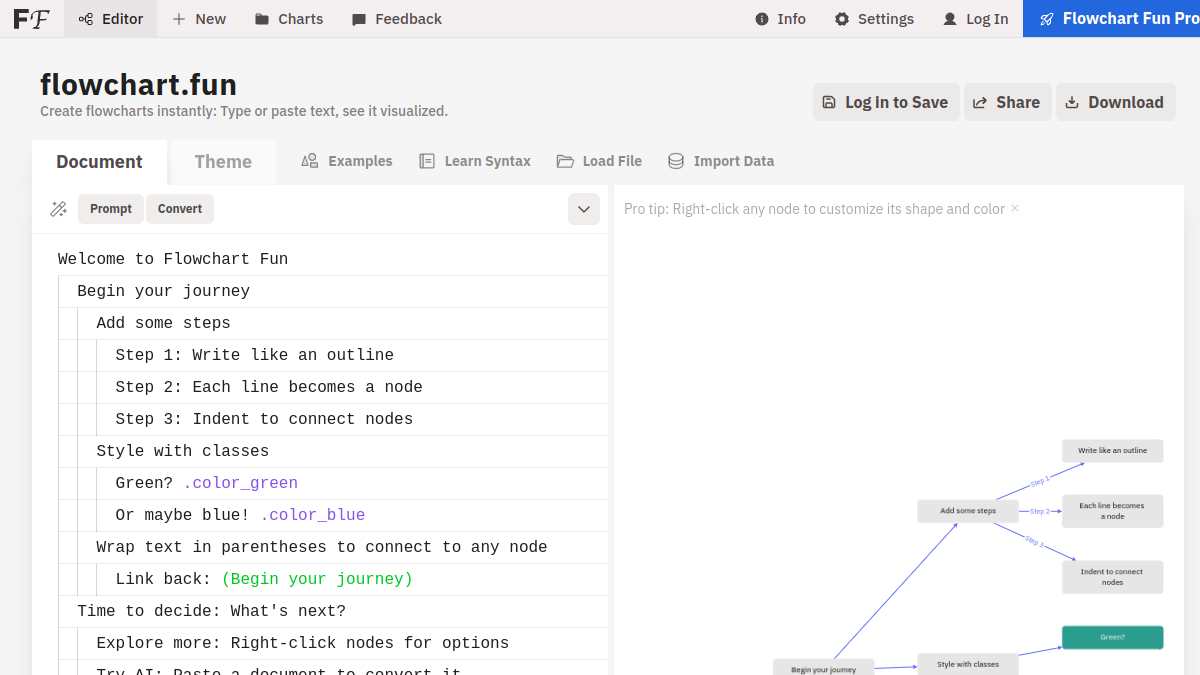
Task: Click Log In in the header
Action: [x=976, y=19]
